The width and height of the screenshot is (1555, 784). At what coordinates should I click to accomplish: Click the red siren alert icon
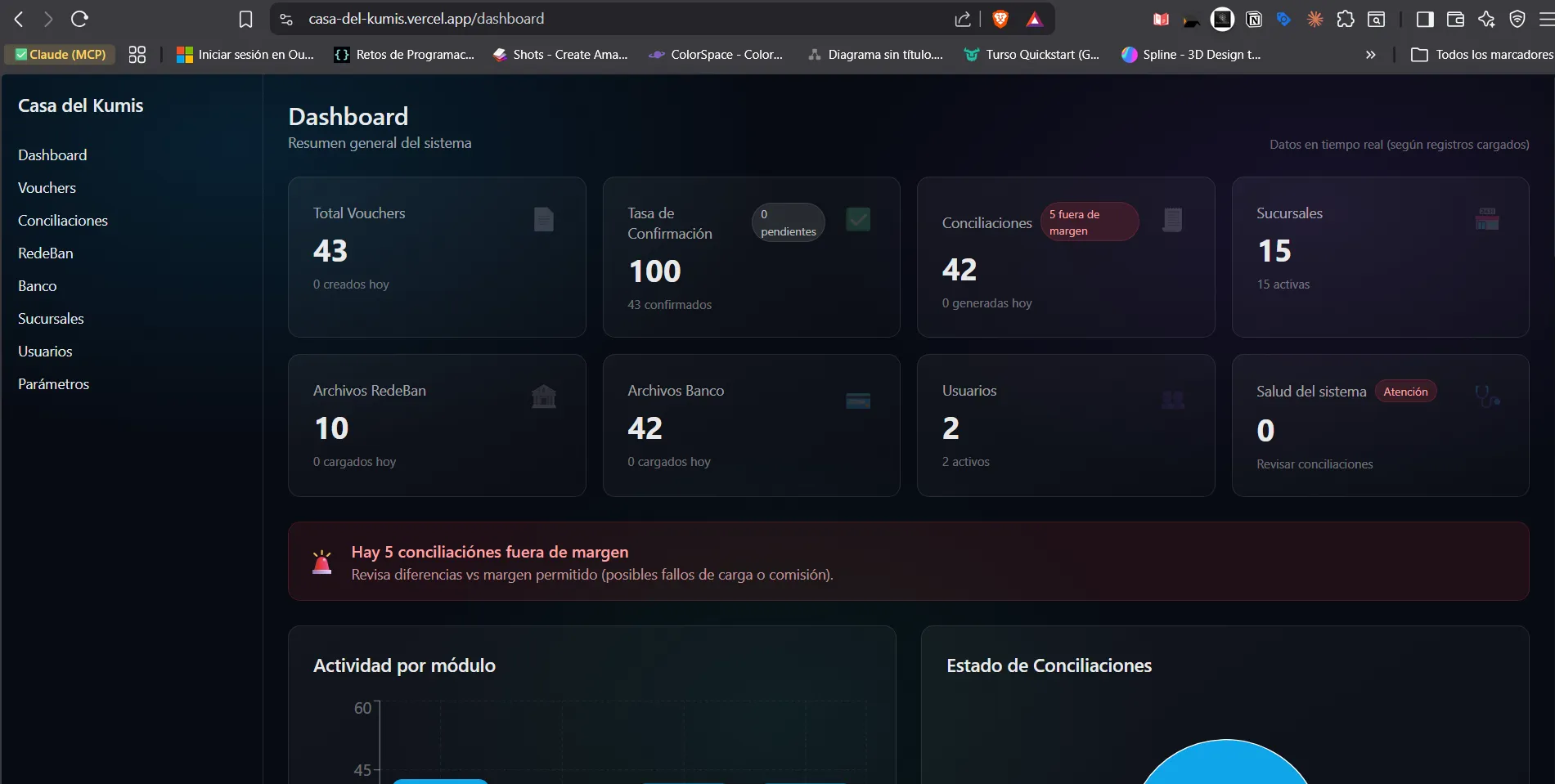[x=322, y=562]
